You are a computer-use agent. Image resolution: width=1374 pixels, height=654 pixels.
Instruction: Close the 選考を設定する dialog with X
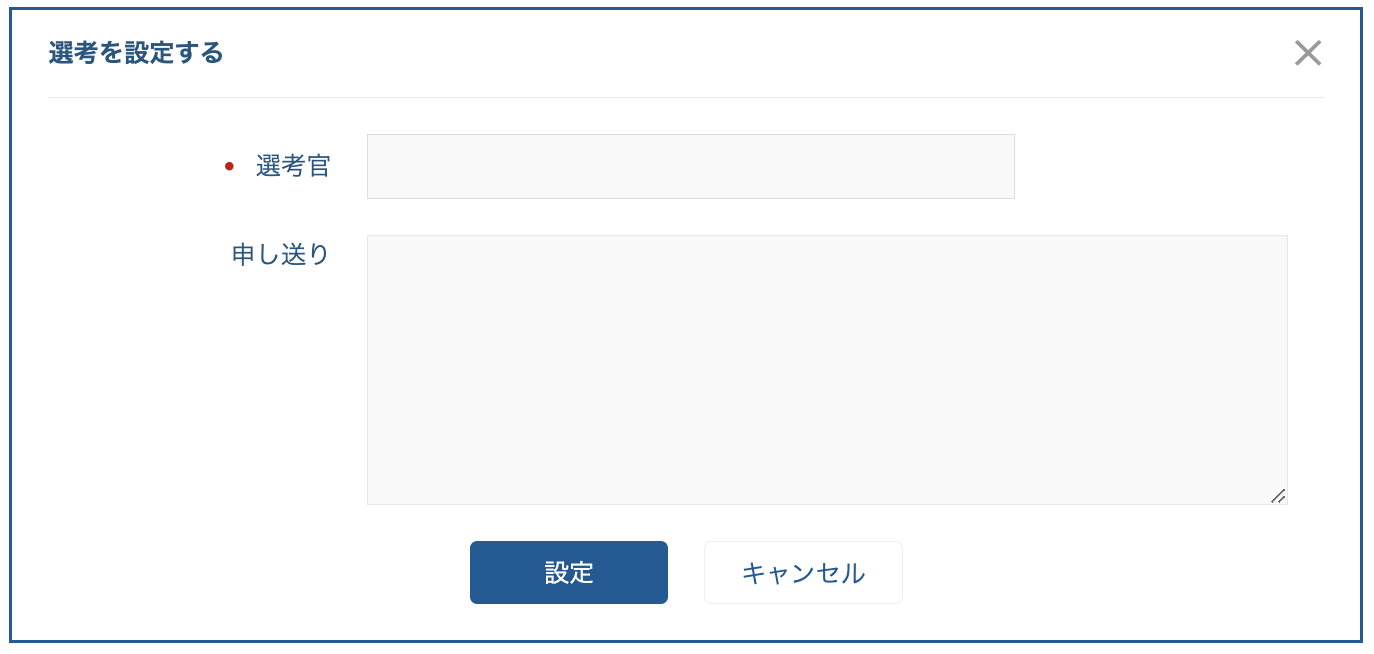point(1307,53)
